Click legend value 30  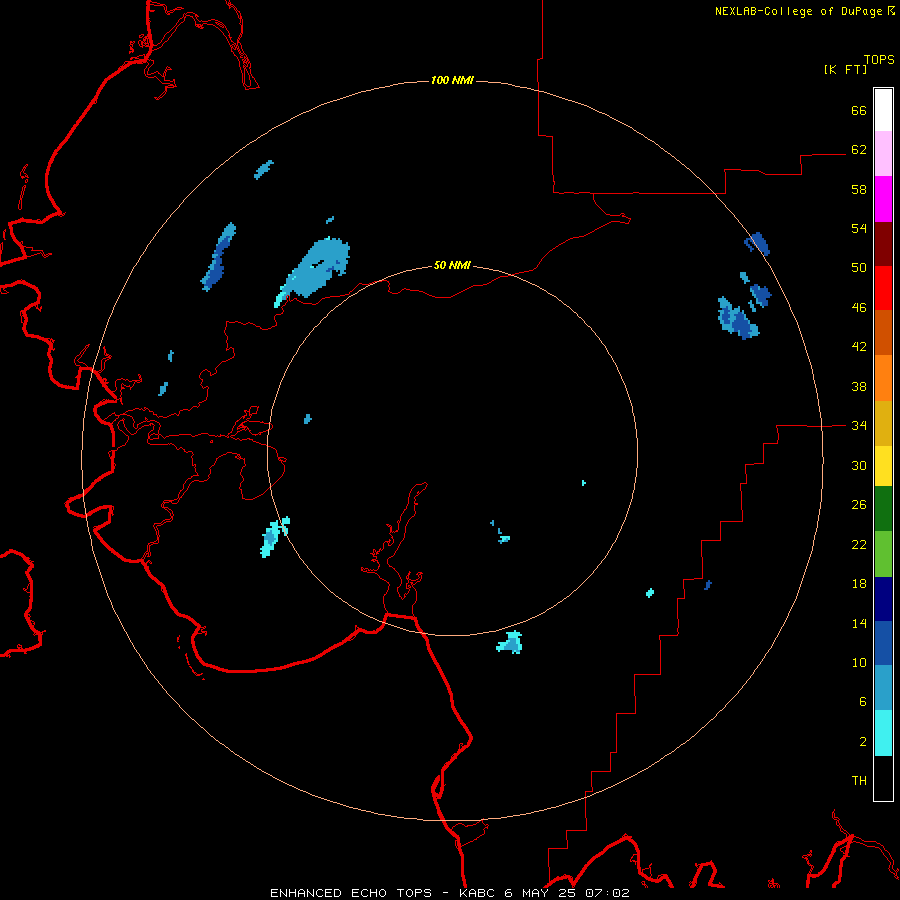point(859,465)
